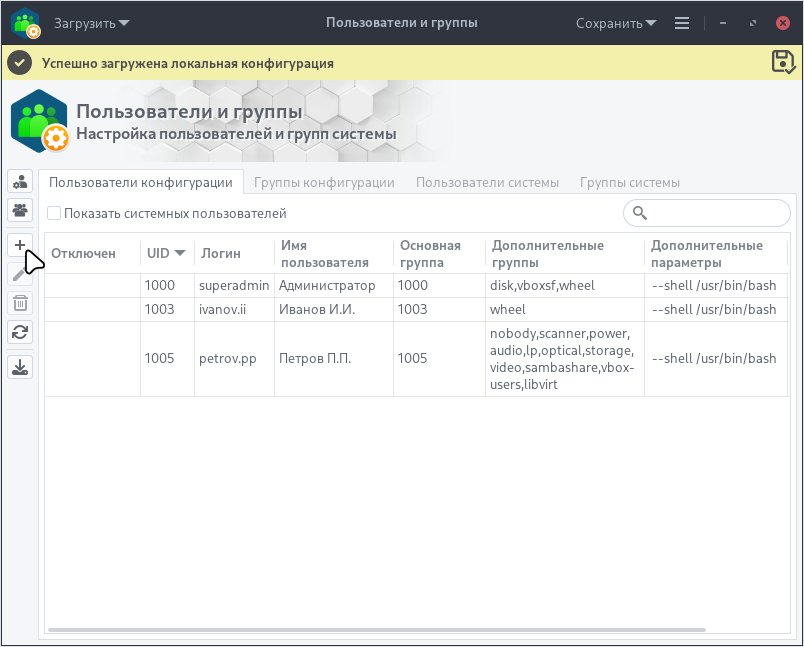Add a new user with the plus icon
The height and width of the screenshot is (647, 804).
19,243
